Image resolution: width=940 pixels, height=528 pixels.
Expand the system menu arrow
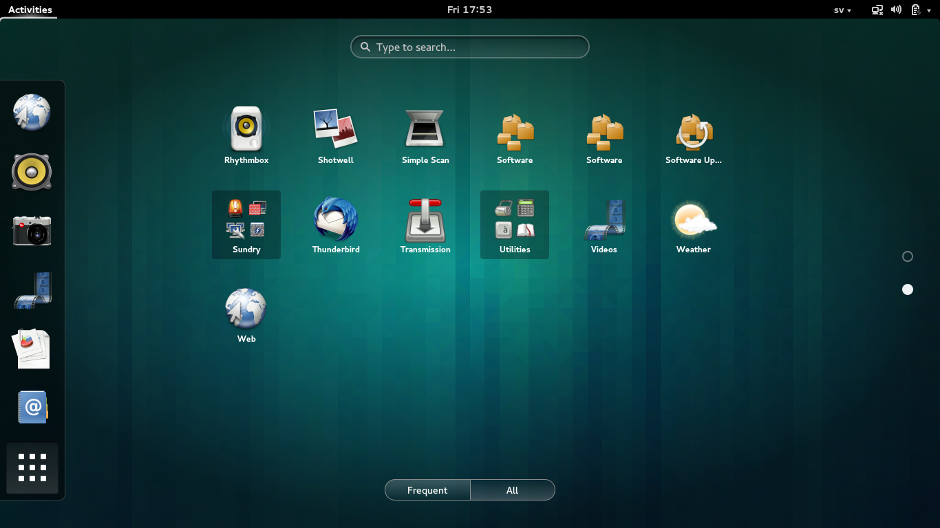pos(929,10)
